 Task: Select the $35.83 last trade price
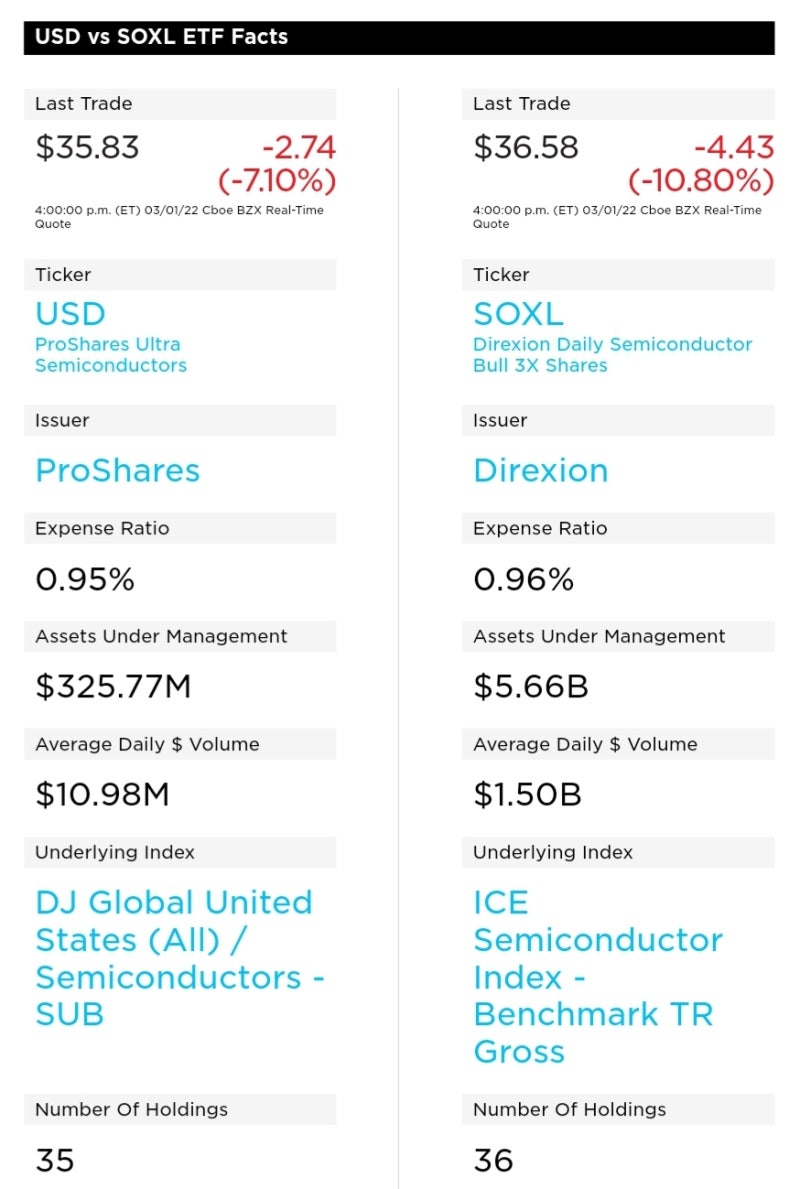click(x=87, y=148)
